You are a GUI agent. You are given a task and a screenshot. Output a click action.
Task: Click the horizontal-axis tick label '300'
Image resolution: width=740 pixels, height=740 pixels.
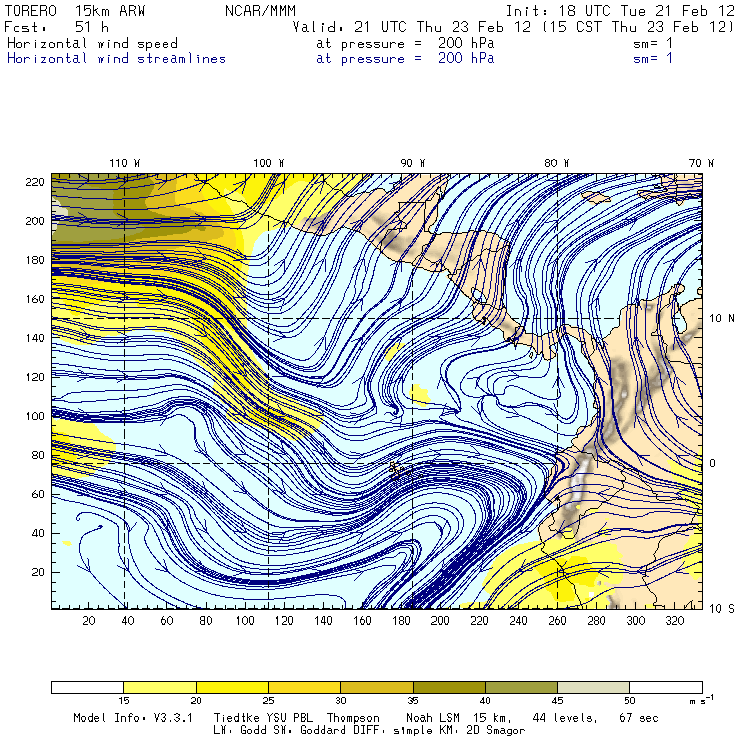click(636, 621)
